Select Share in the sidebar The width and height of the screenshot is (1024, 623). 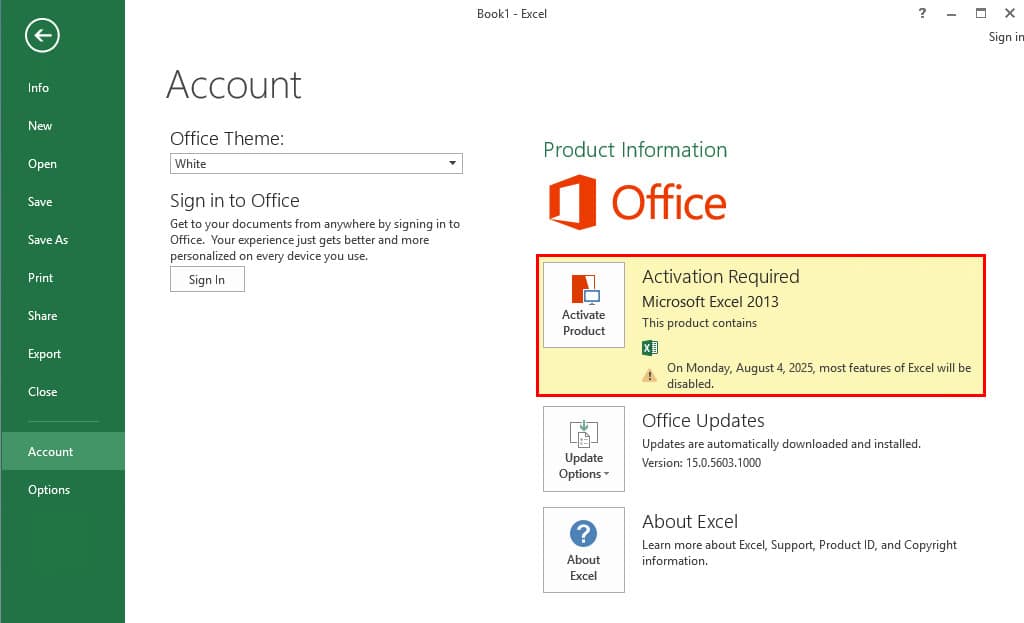point(63,315)
